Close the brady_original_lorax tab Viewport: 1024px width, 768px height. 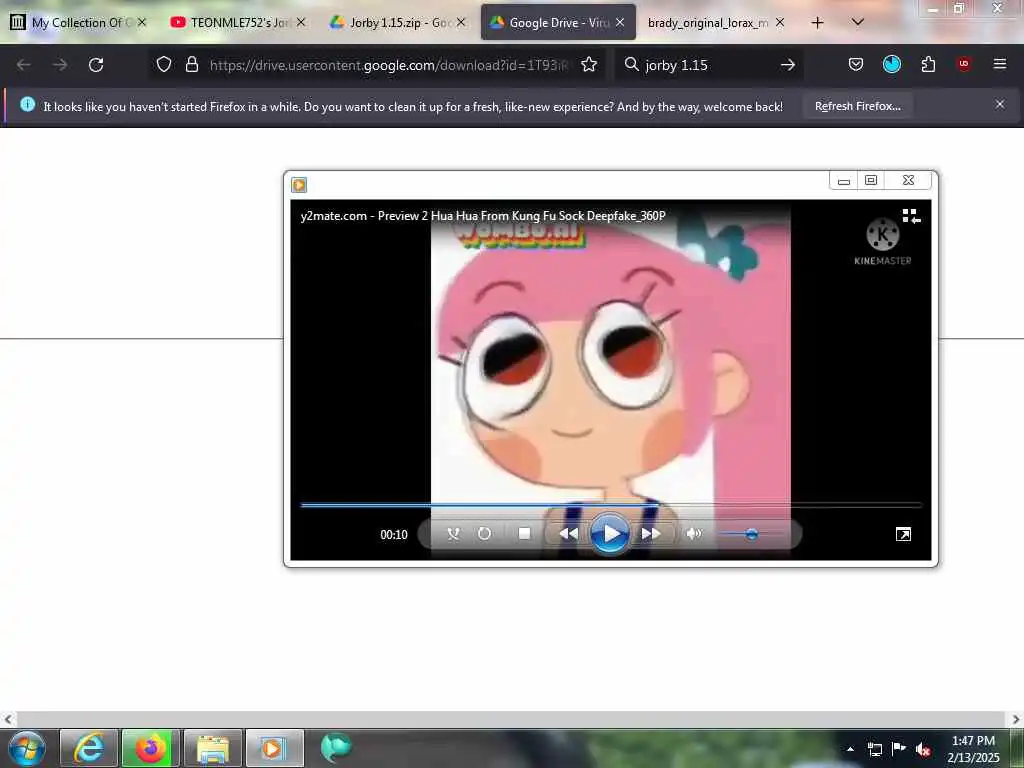[x=780, y=22]
